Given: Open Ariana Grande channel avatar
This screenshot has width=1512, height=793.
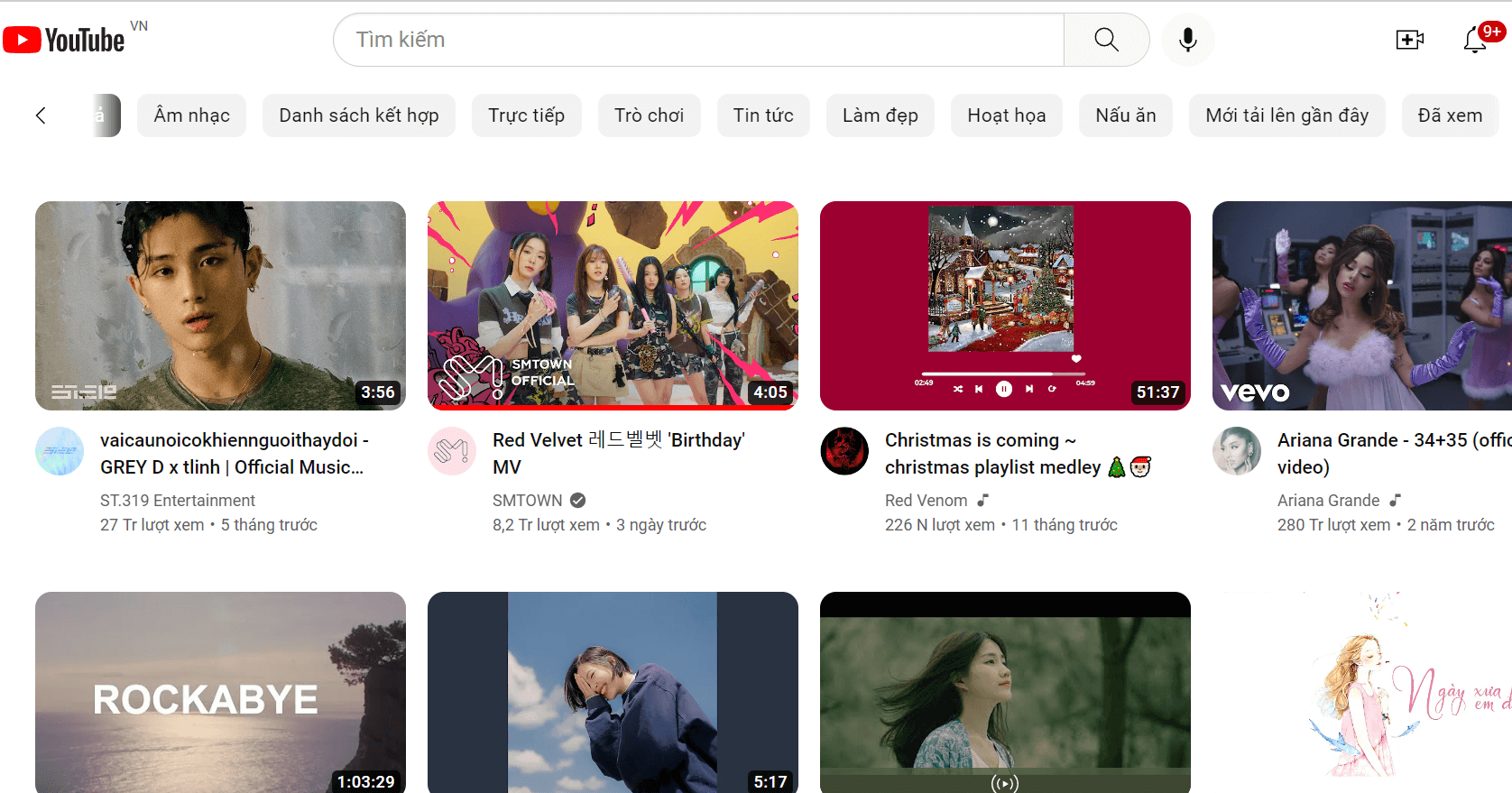Looking at the screenshot, I should pyautogui.click(x=1237, y=451).
